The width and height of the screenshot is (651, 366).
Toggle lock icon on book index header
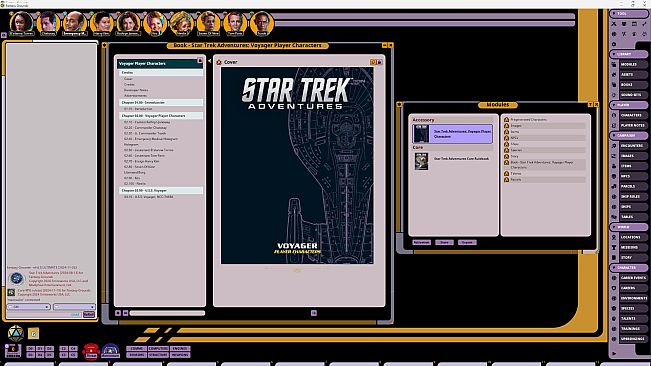[x=200, y=61]
